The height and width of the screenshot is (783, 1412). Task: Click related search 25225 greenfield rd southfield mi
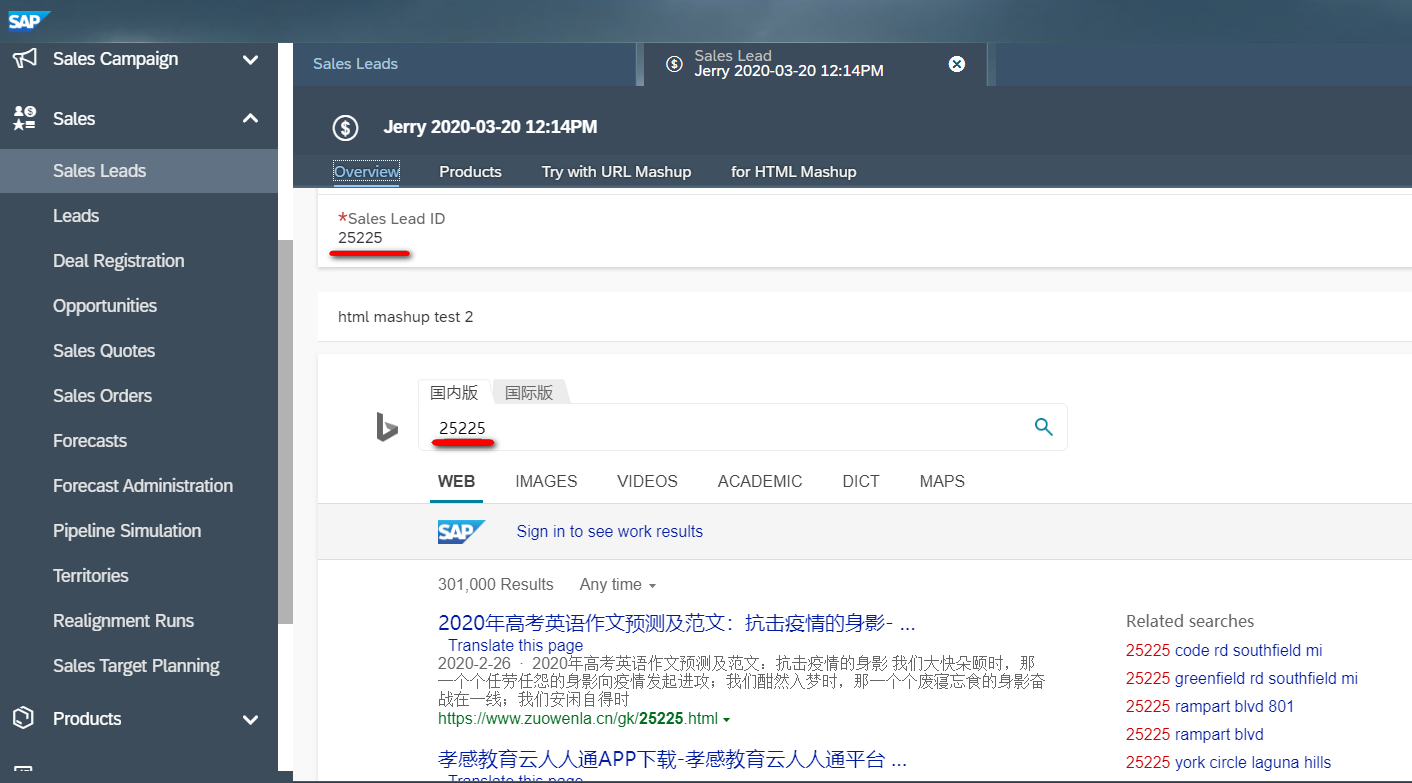[1242, 679]
